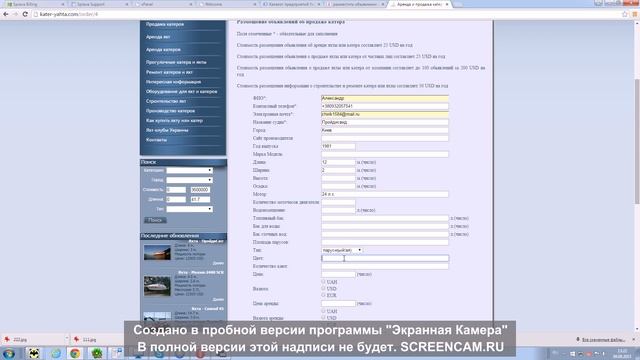This screenshot has height=360, width=640.
Task: Click the first yacht listing thumbnail
Action: click(x=157, y=252)
